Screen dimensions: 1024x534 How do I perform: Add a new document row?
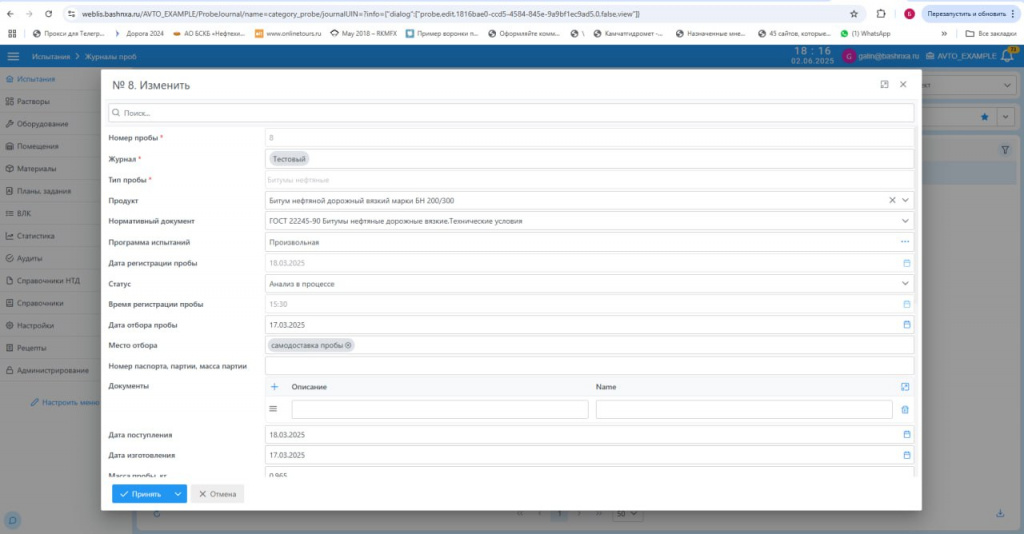tap(274, 386)
